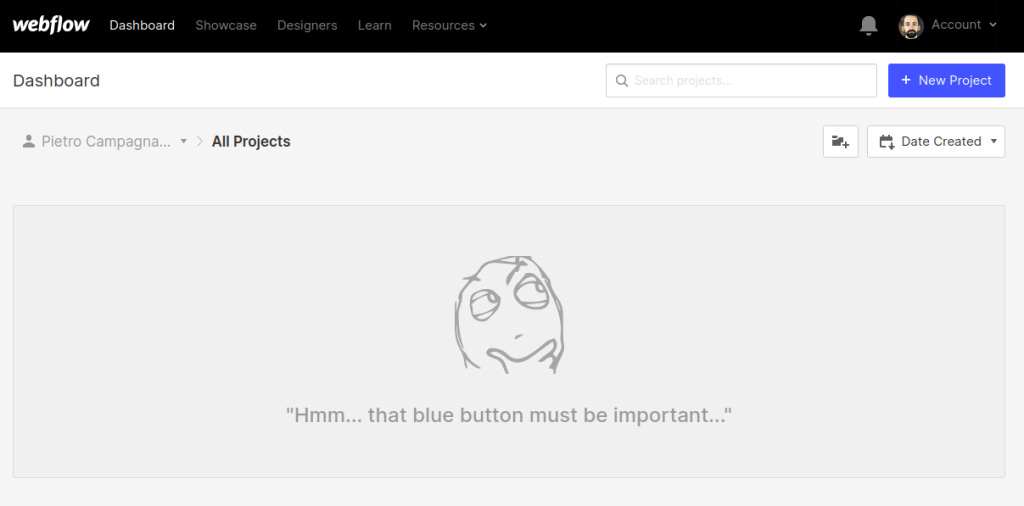Click the New Project button
1024x506 pixels.
point(946,80)
